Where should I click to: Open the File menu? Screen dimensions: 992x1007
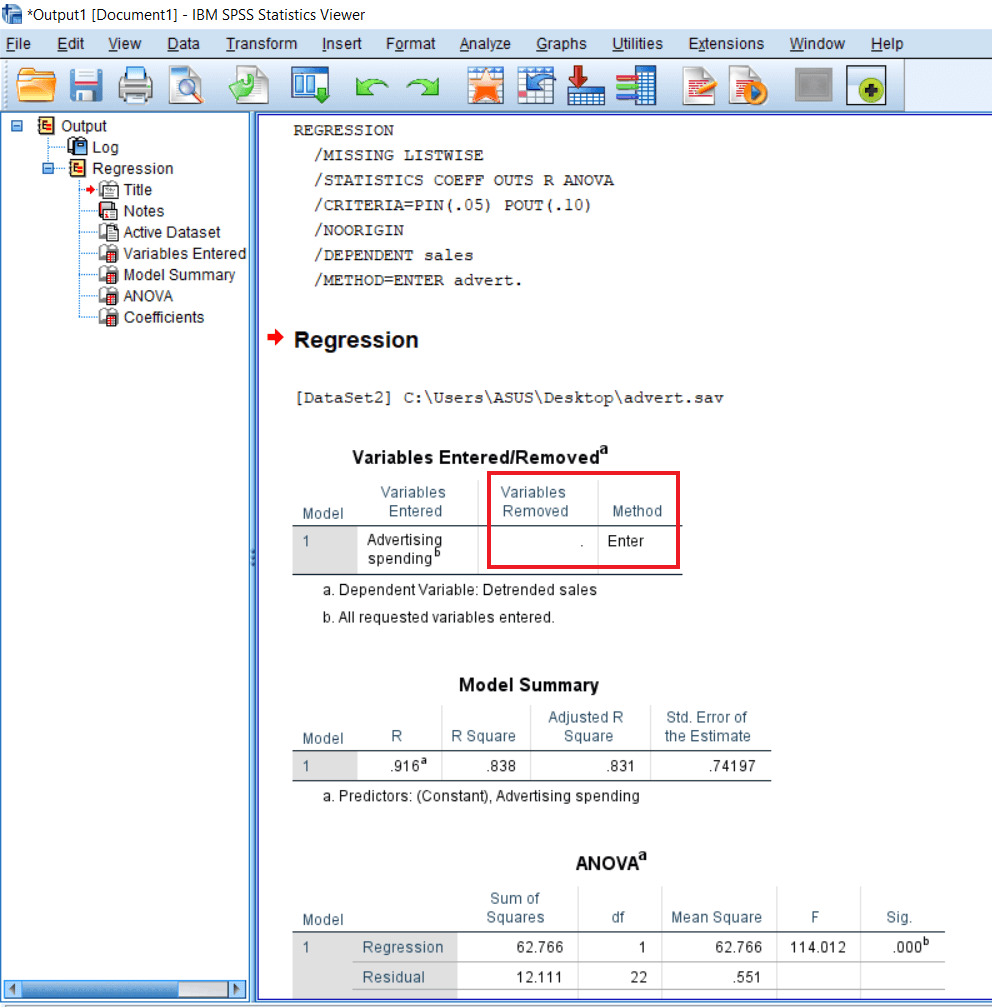pyautogui.click(x=18, y=44)
